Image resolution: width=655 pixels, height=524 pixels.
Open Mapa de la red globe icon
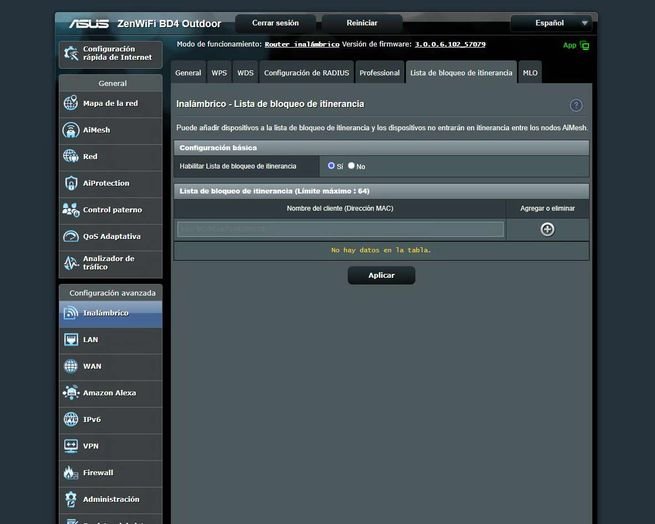tap(71, 103)
